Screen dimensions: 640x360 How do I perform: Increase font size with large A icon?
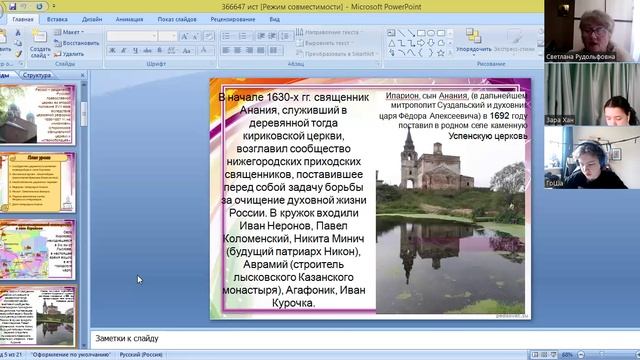click(x=184, y=36)
